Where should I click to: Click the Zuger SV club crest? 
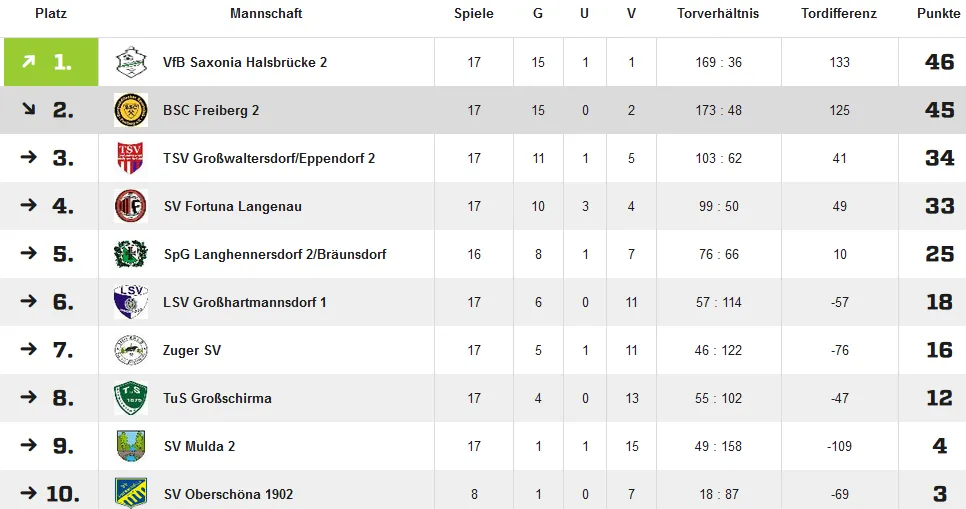pos(131,350)
